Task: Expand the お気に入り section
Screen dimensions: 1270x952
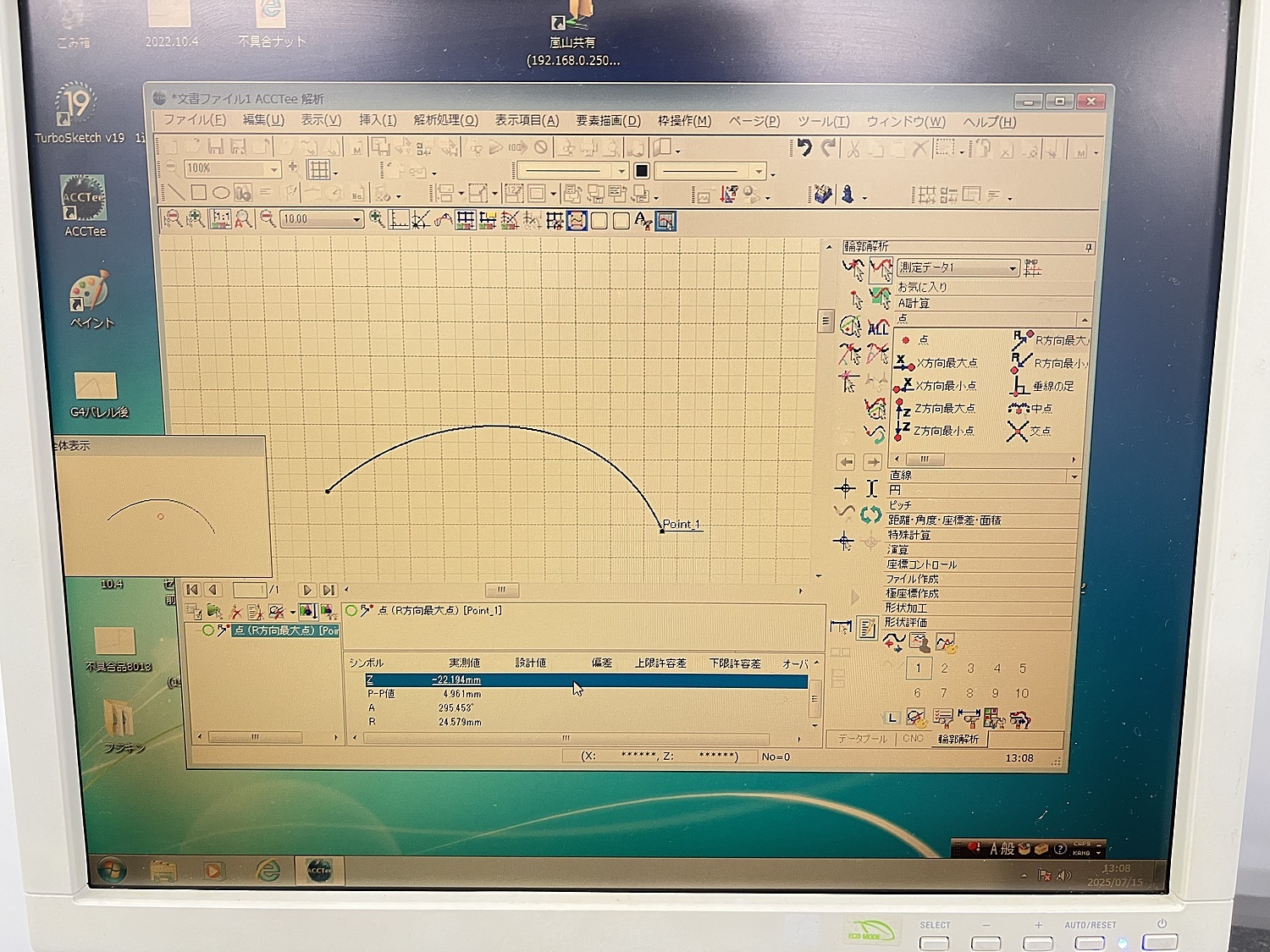Action: tap(994, 288)
